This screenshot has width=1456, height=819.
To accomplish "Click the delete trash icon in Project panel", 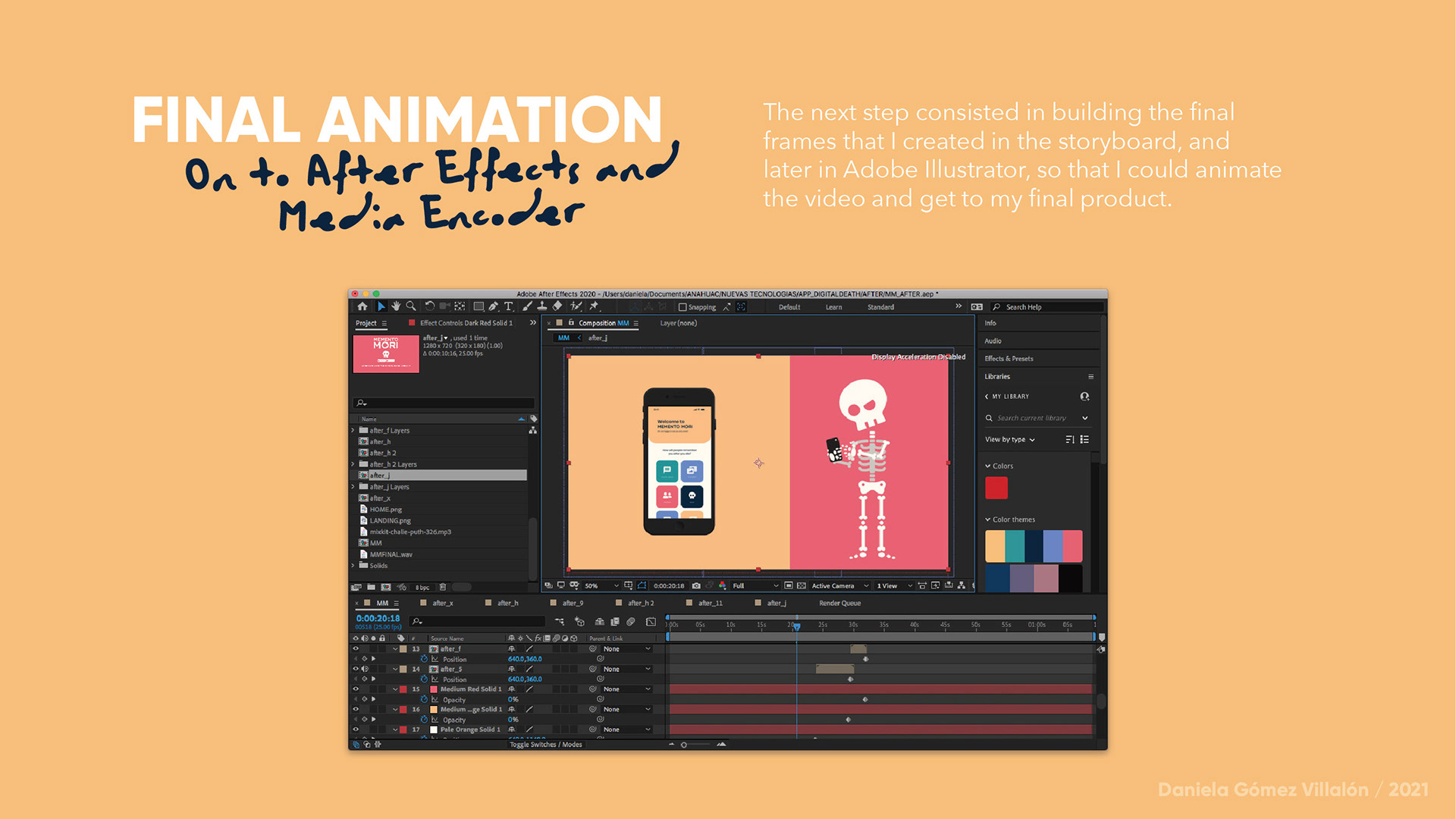I will (443, 587).
